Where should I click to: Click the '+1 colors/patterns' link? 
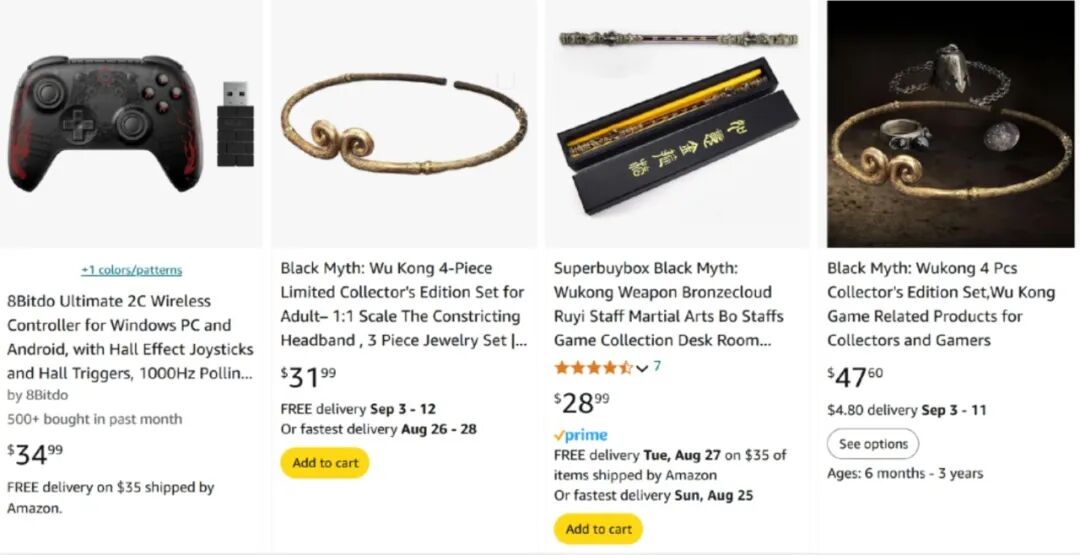(x=132, y=270)
